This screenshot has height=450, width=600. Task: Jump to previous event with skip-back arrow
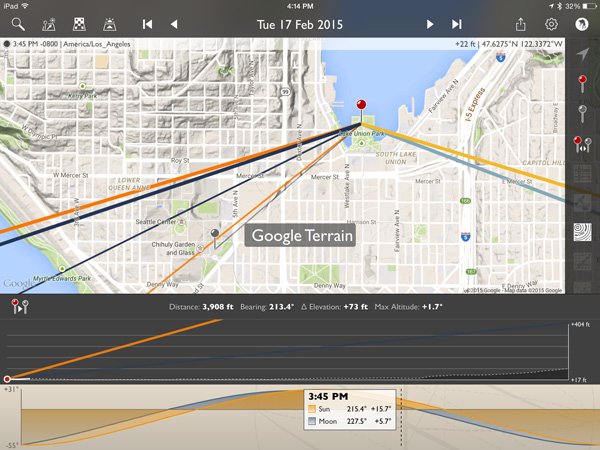tap(147, 23)
